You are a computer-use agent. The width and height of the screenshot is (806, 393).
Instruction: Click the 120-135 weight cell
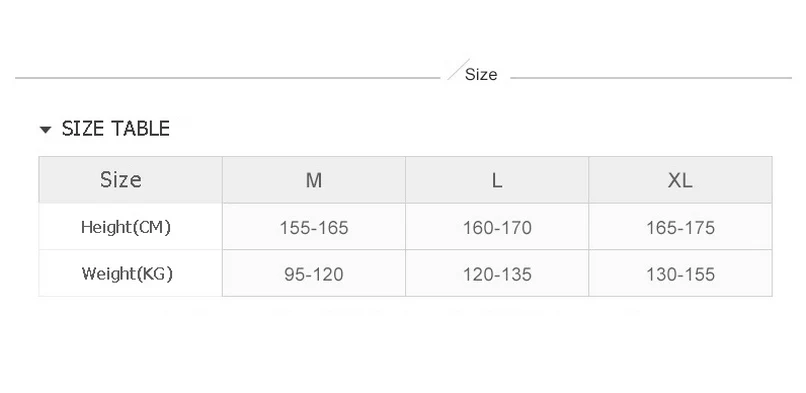point(497,273)
